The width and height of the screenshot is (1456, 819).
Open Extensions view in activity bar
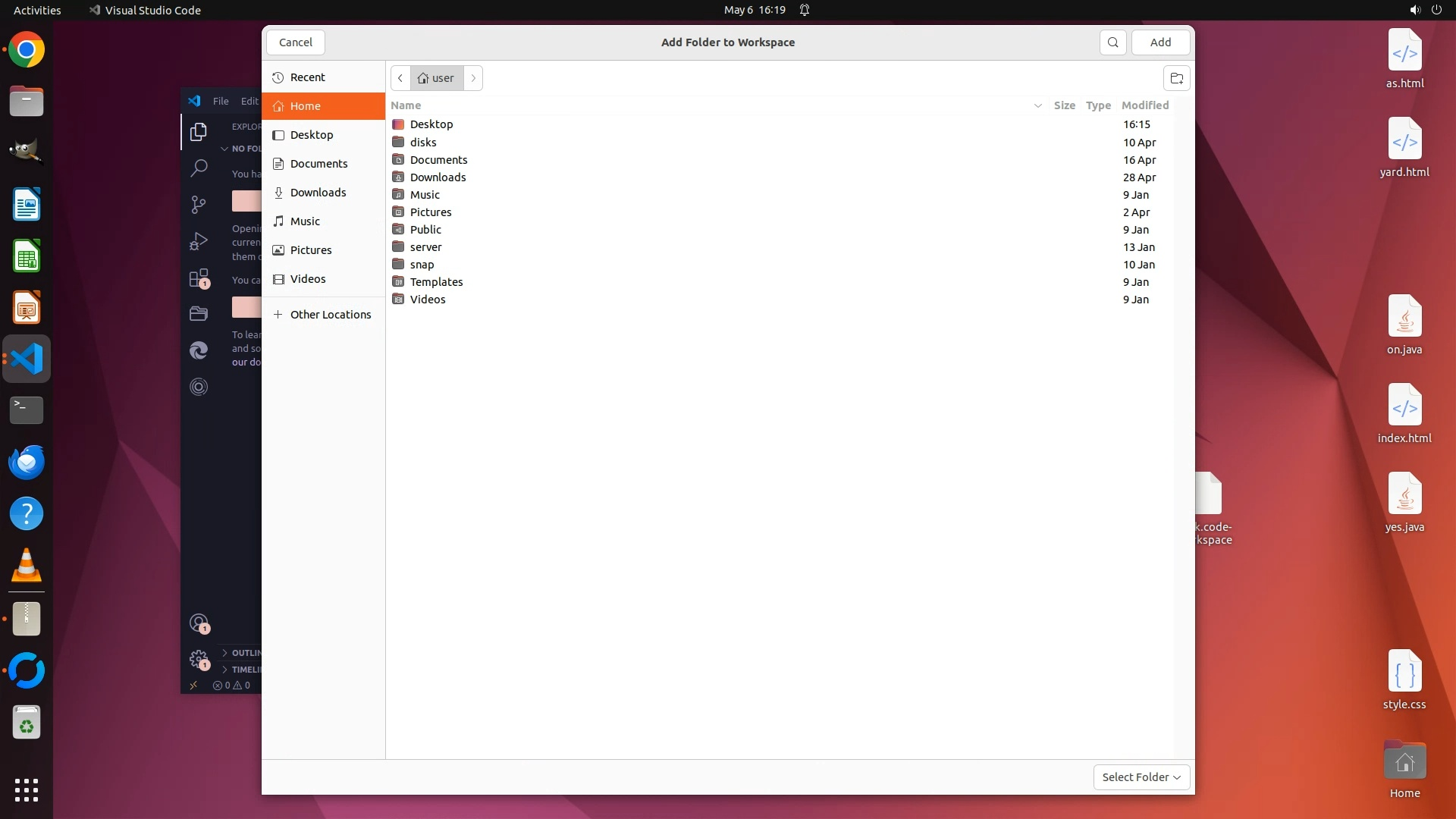coord(199,278)
